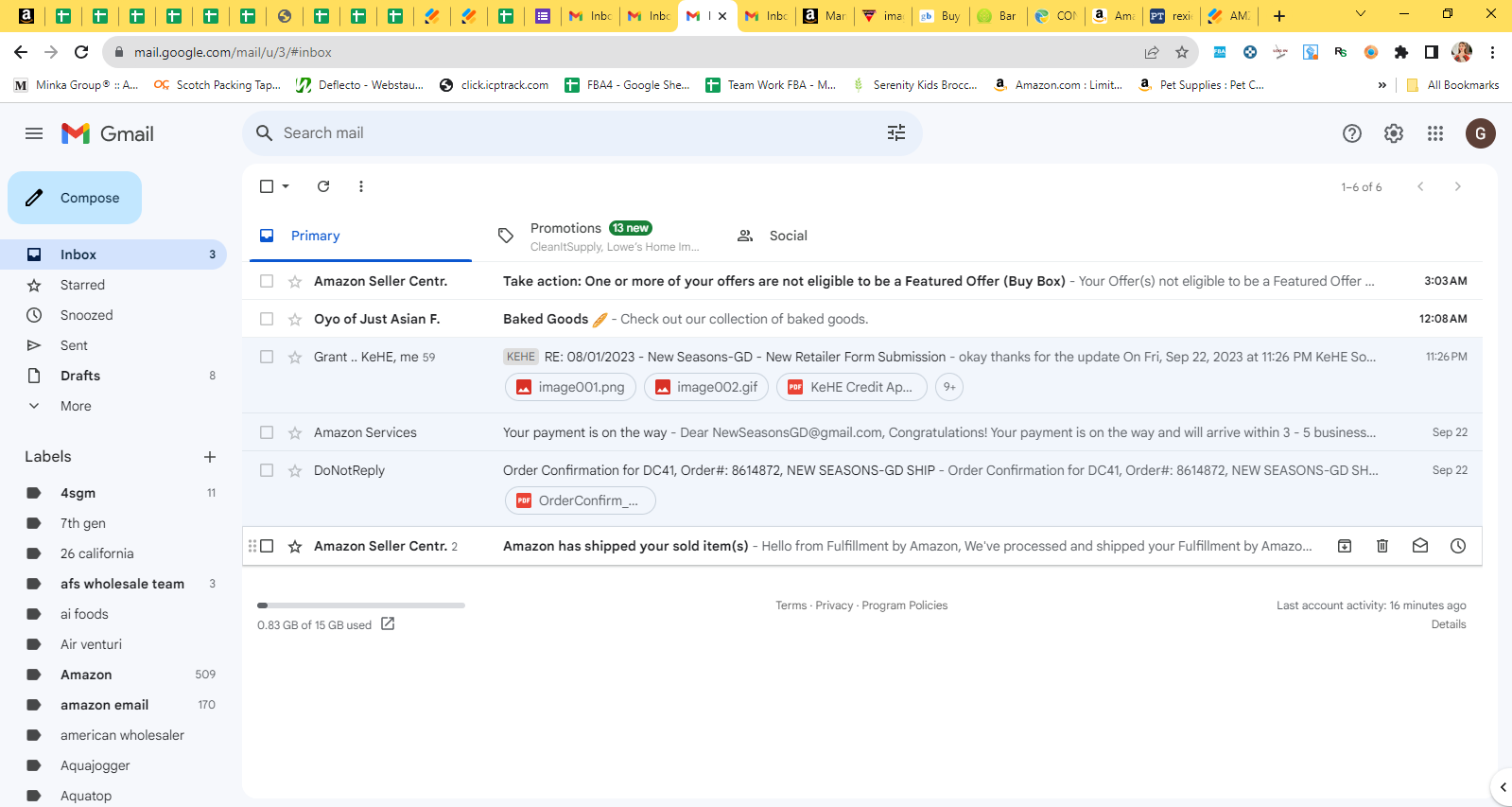The height and width of the screenshot is (807, 1512).
Task: Open the OrderConfirm PDF attachment
Action: tap(581, 500)
